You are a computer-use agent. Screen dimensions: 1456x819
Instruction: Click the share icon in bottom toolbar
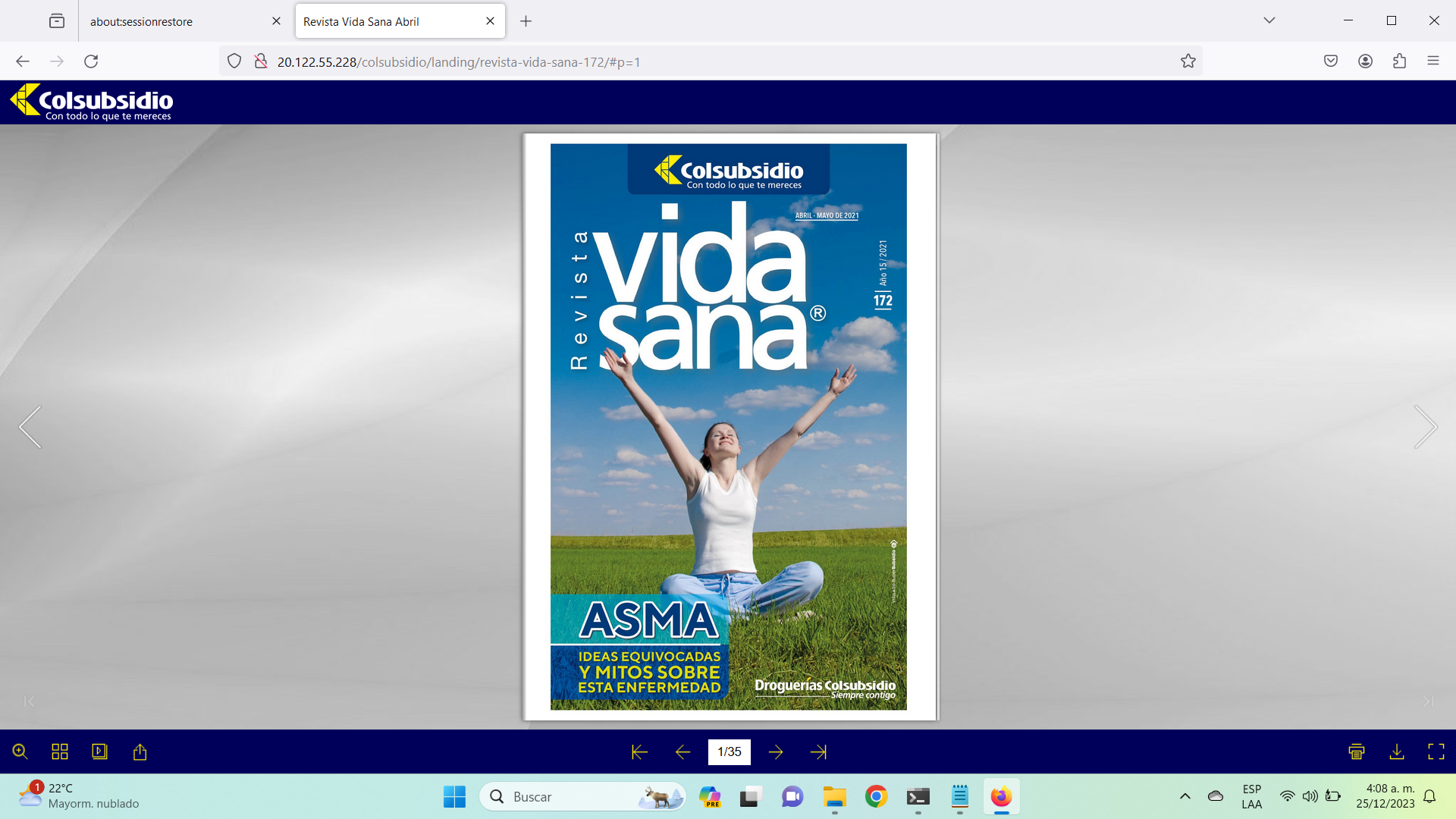(x=140, y=752)
